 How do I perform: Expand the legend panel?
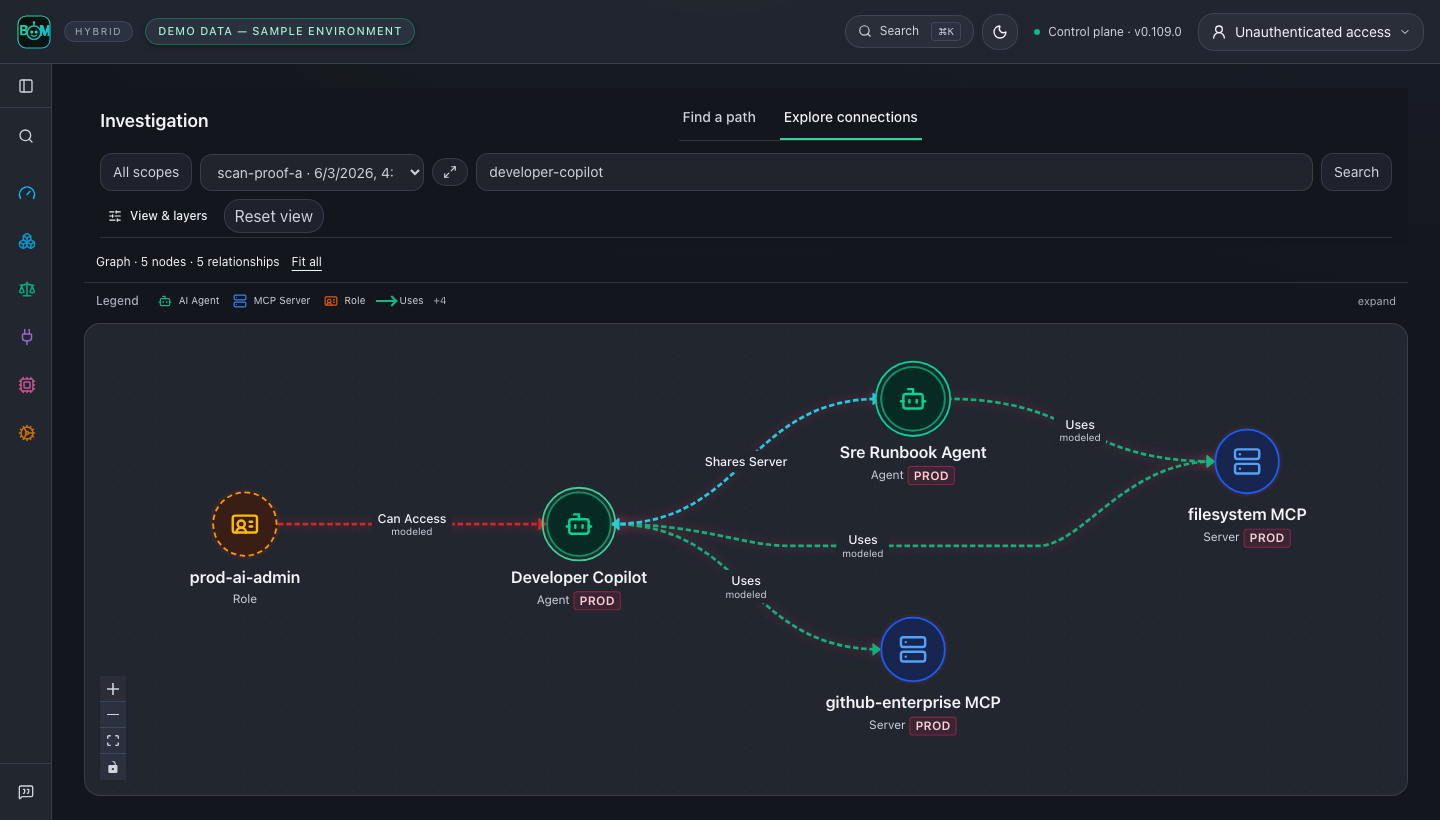(1376, 301)
